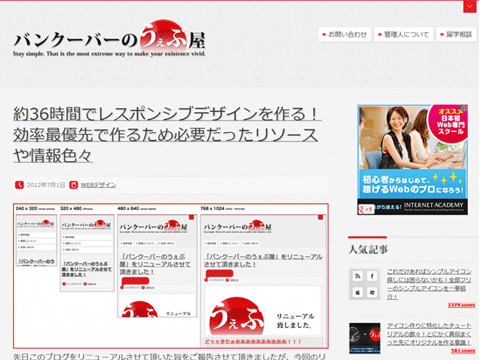Click the red clock date icon
This screenshot has width=480, height=360.
tap(19, 185)
